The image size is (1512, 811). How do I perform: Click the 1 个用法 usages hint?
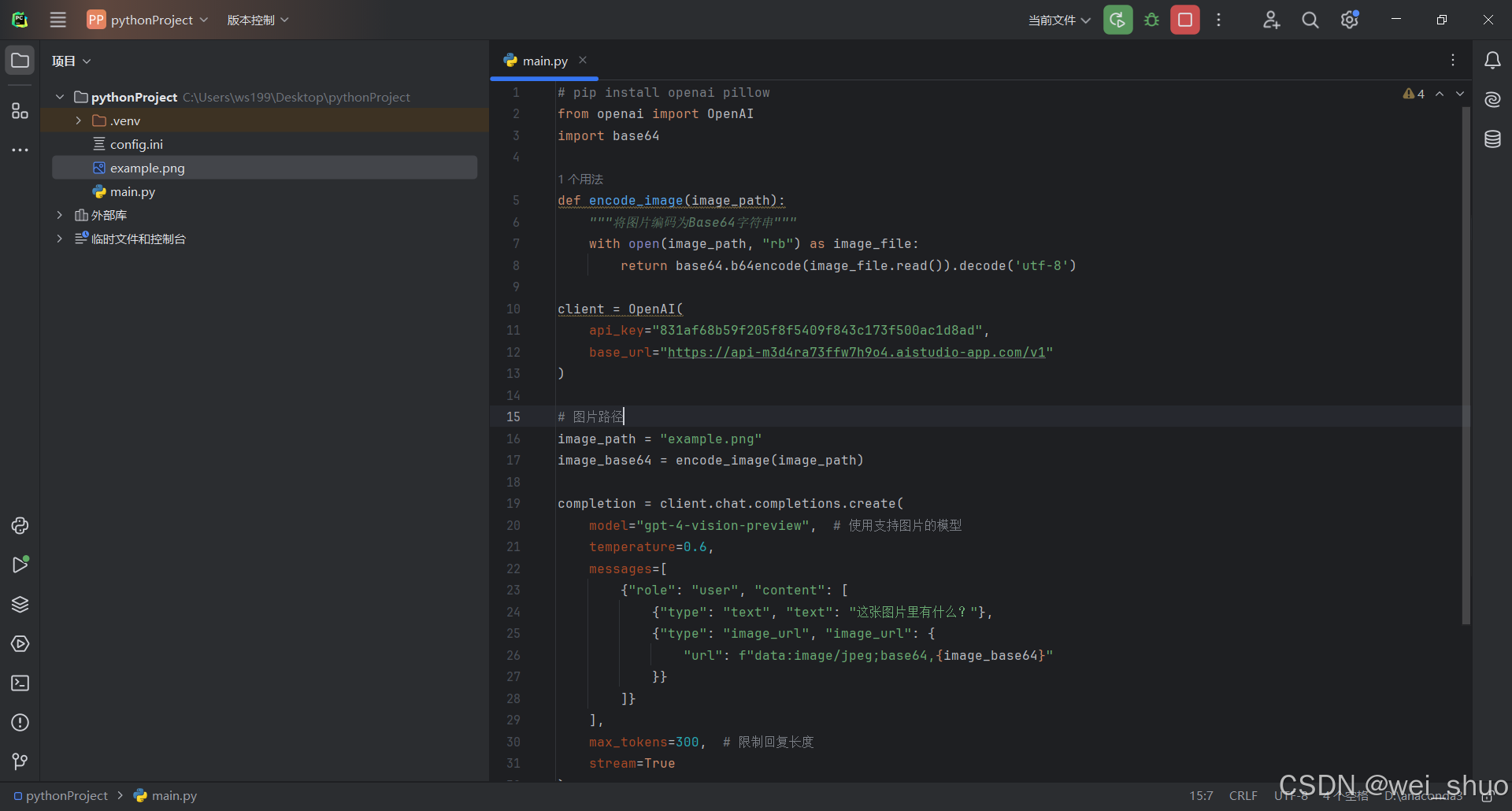coord(580,179)
